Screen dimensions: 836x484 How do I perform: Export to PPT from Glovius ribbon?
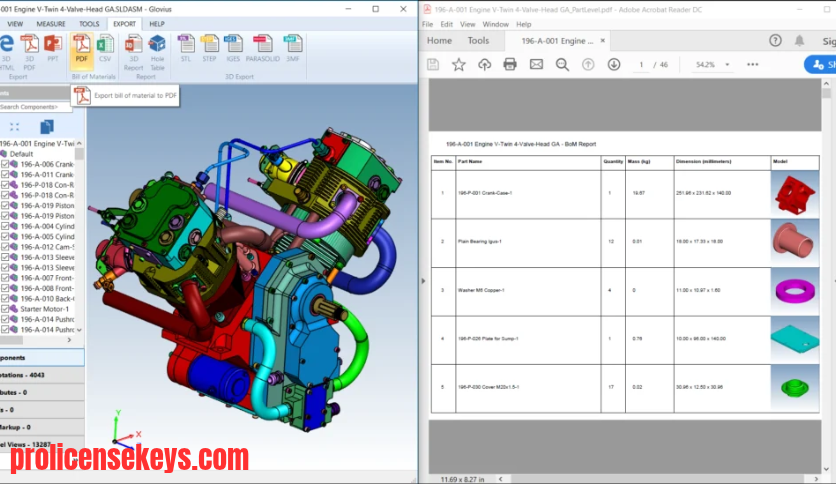(52, 49)
